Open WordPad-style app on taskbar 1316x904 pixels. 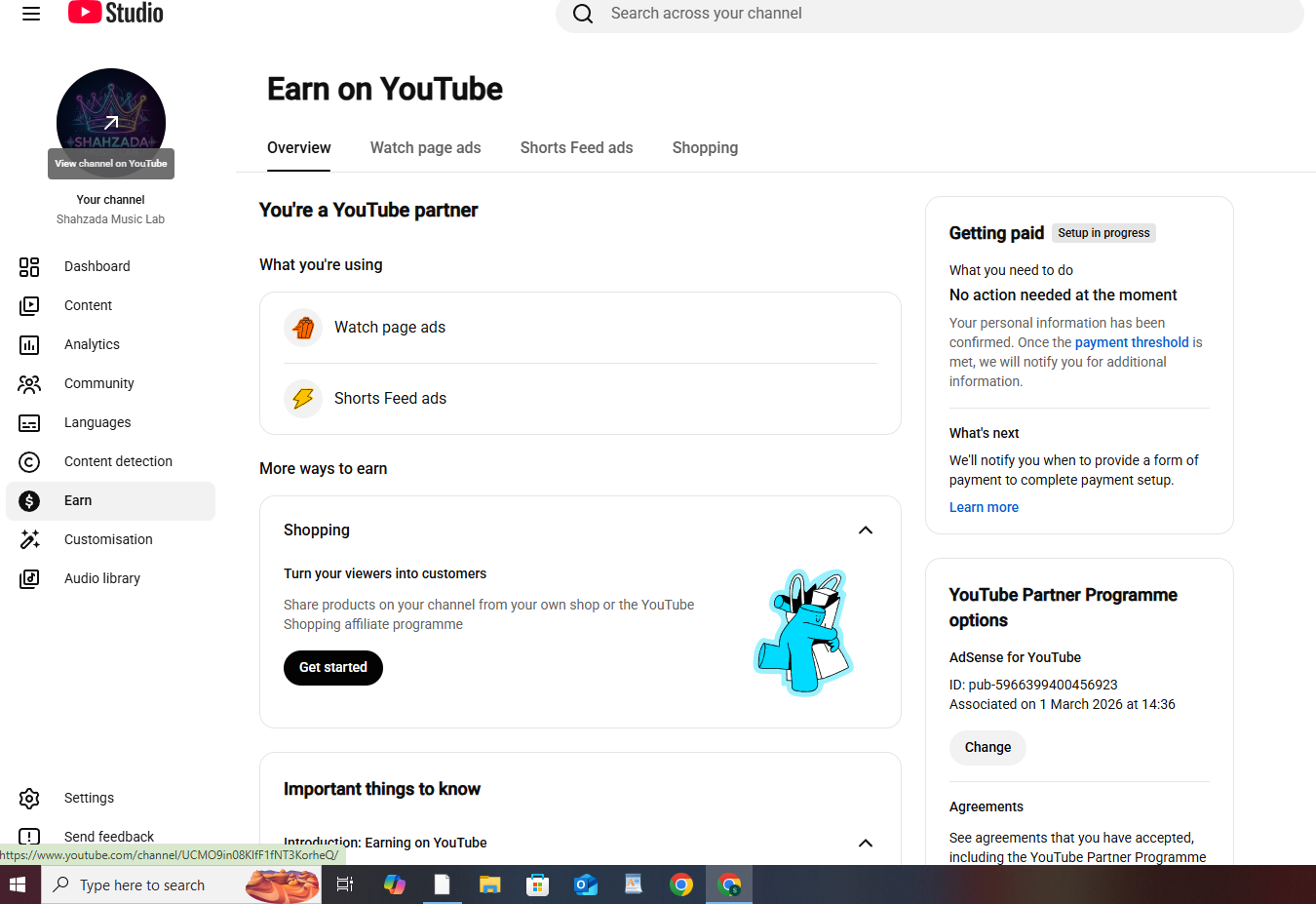coord(634,884)
